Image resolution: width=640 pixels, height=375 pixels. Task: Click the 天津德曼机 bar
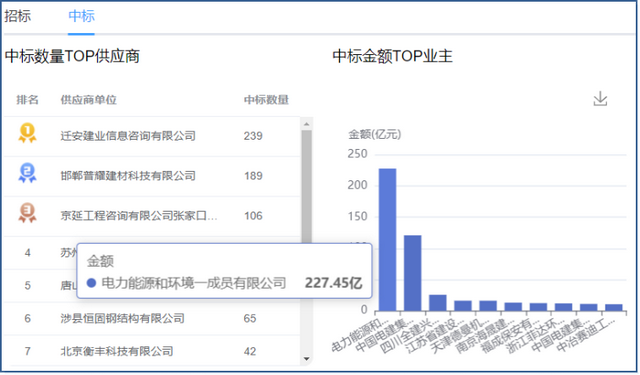[x=488, y=306]
